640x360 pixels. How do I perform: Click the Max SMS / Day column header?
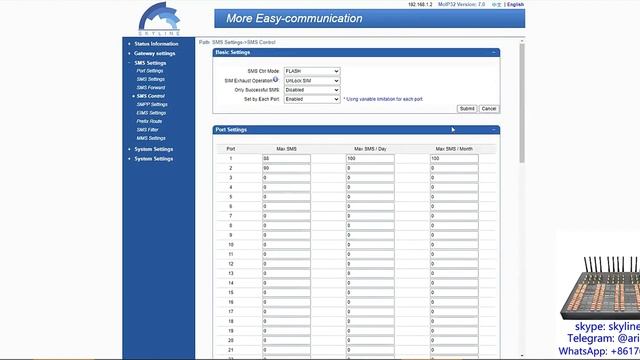(370, 149)
